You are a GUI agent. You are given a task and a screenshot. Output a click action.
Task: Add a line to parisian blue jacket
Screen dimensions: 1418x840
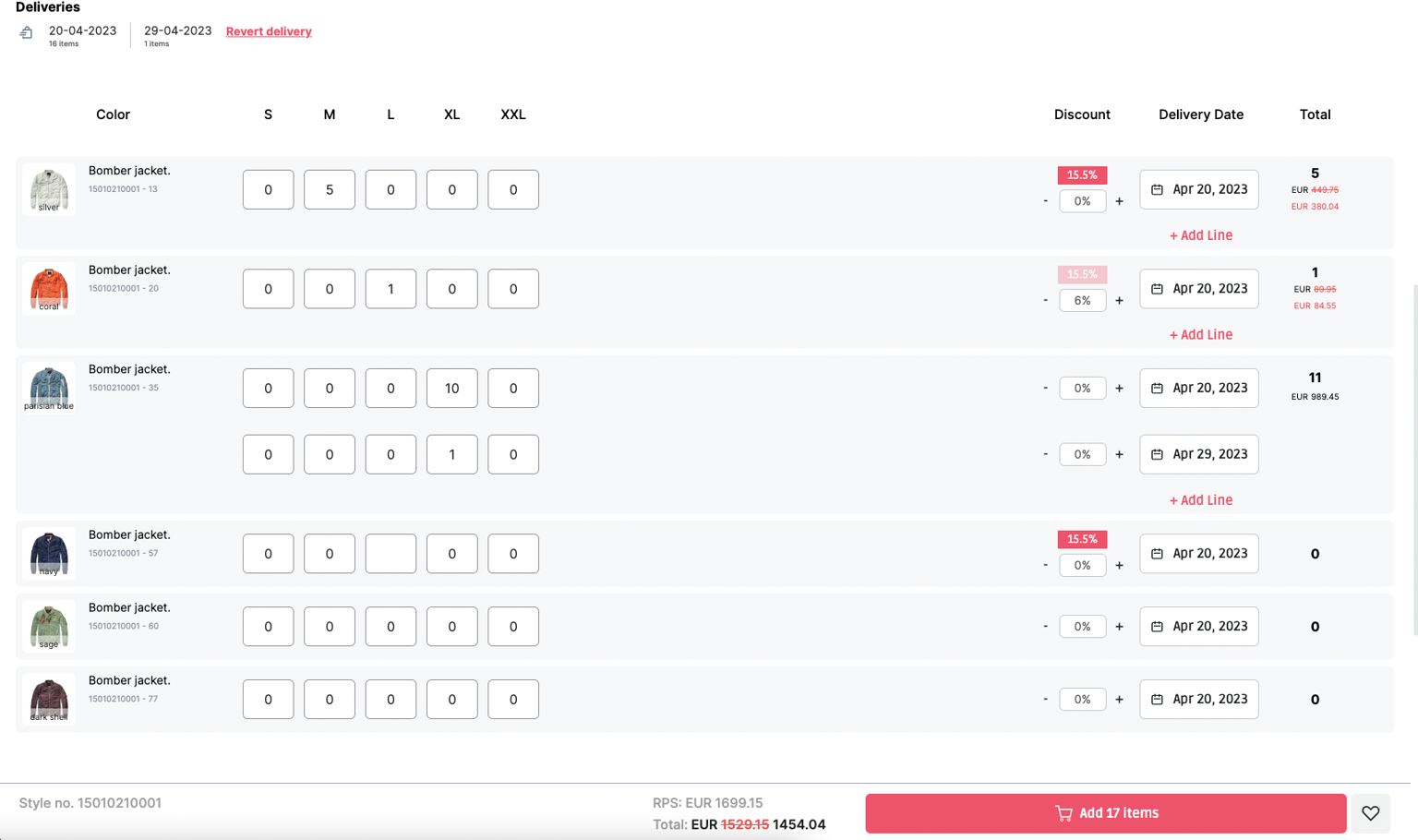coord(1200,500)
